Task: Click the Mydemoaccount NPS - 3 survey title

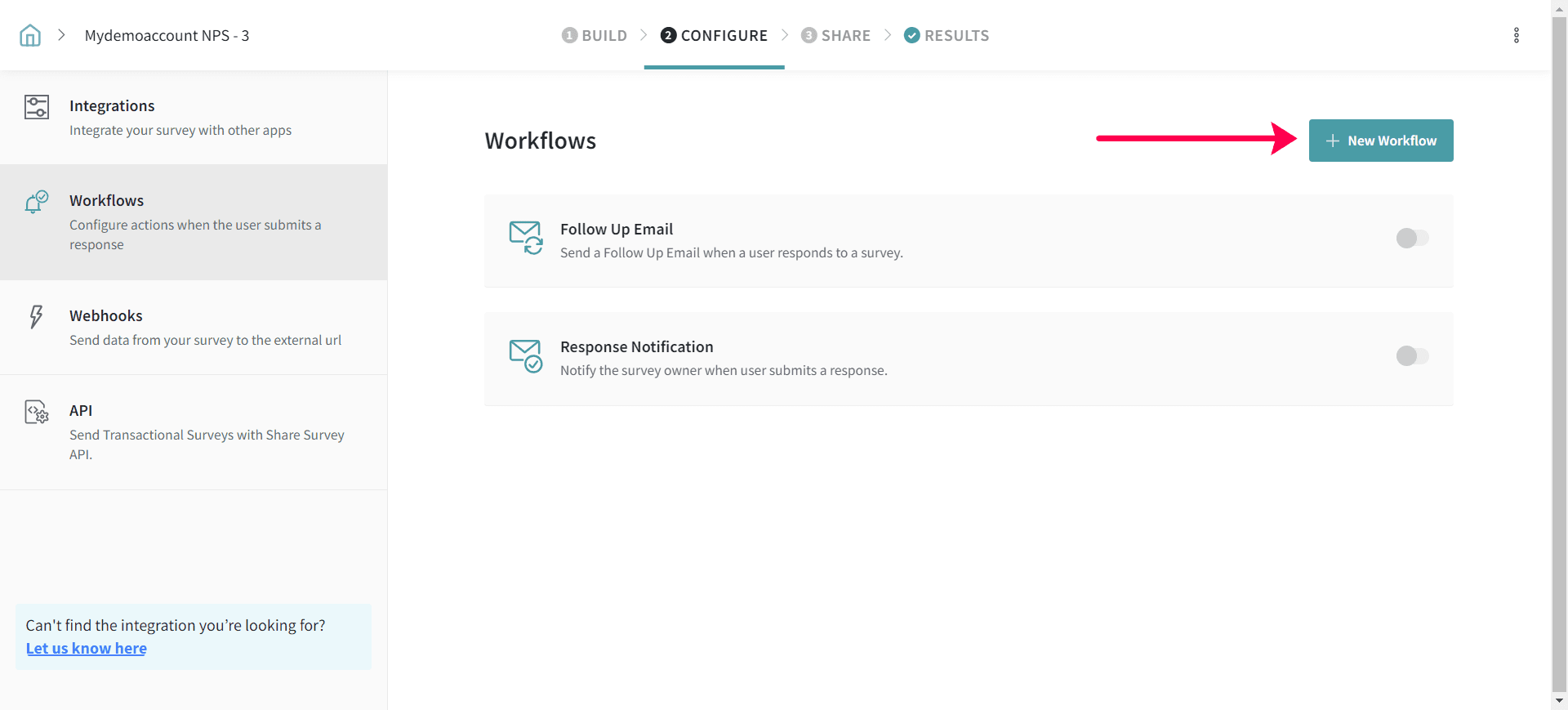Action: pyautogui.click(x=167, y=35)
